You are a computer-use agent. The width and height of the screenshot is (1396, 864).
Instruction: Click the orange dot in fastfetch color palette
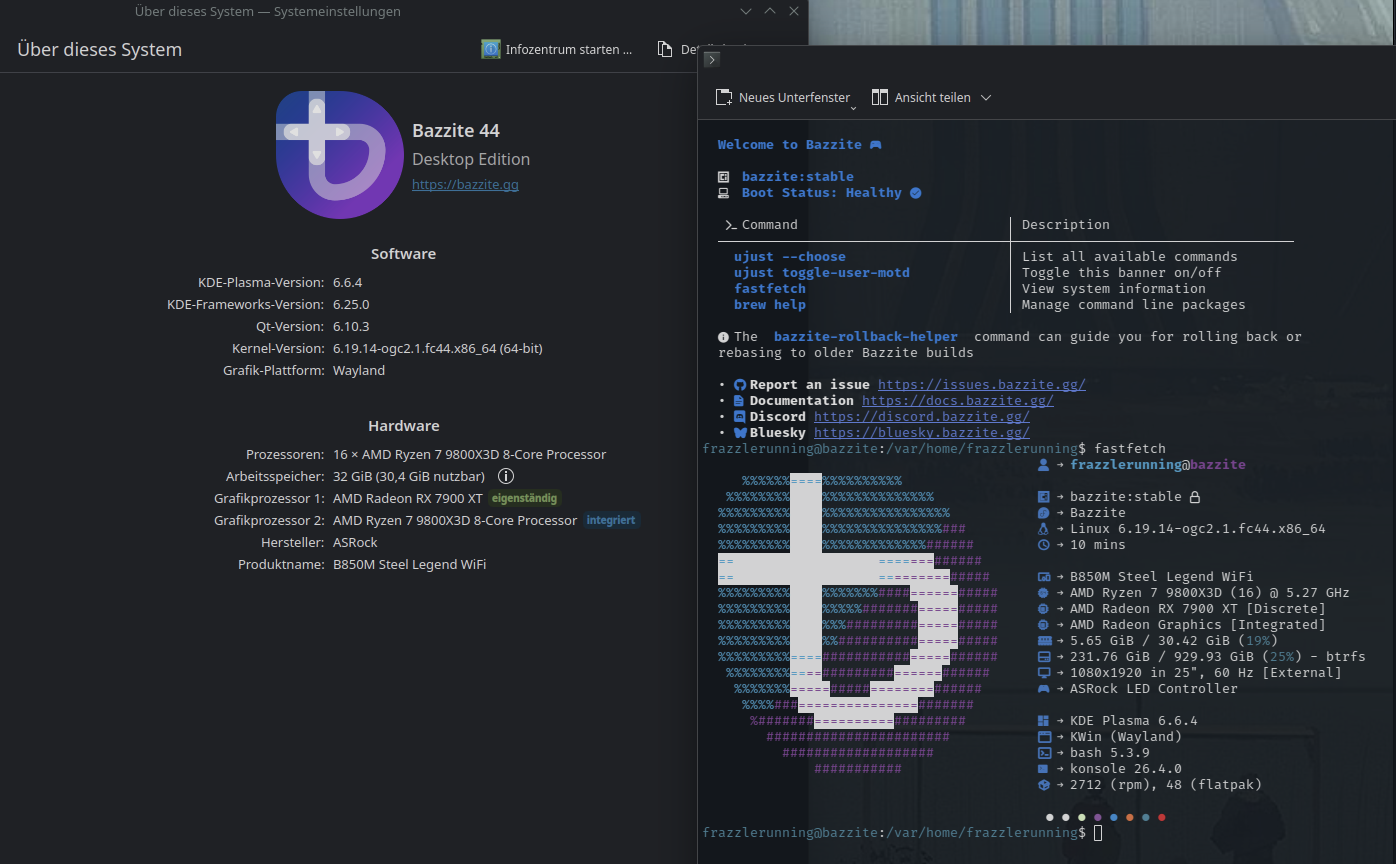coord(1130,817)
